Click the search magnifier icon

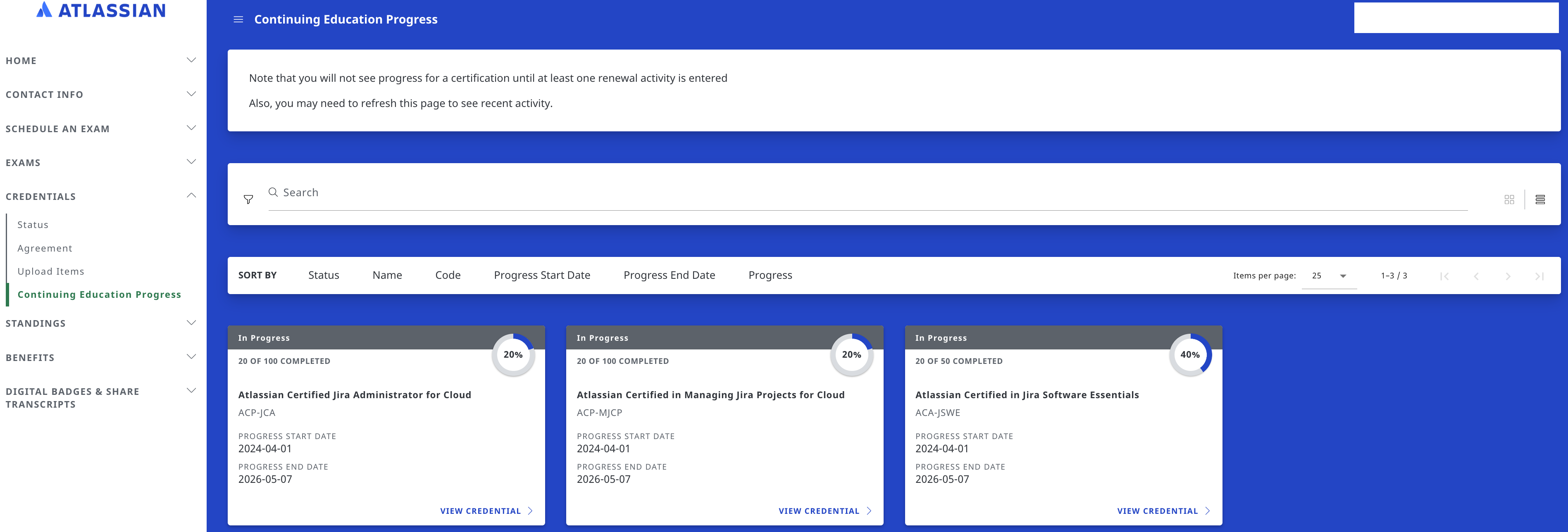(x=273, y=192)
